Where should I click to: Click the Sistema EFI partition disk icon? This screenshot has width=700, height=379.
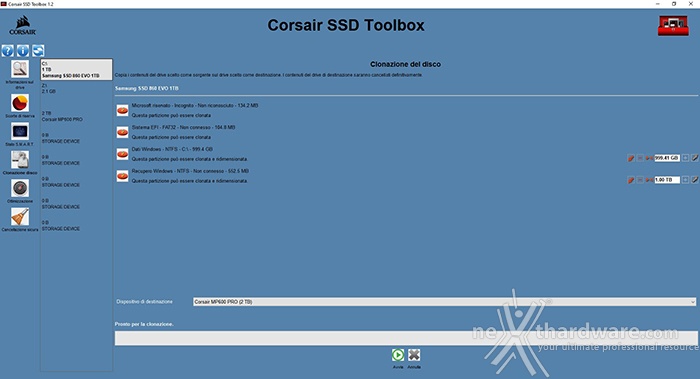point(122,132)
